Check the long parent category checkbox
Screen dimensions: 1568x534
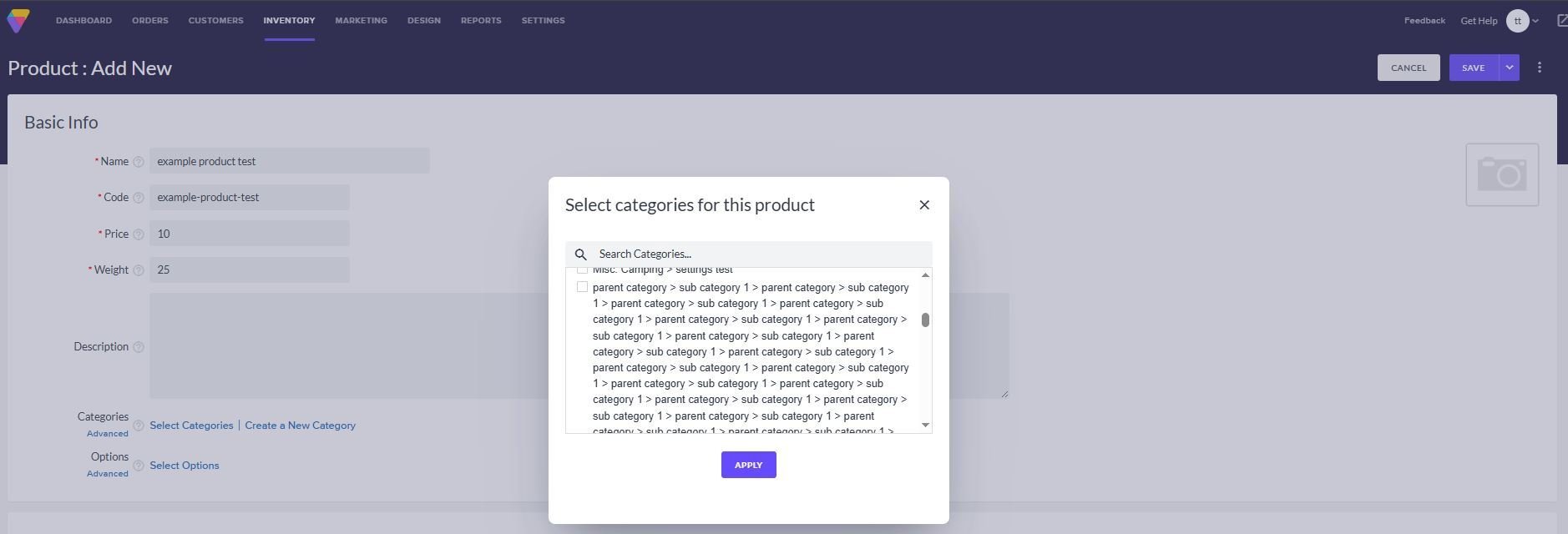582,286
